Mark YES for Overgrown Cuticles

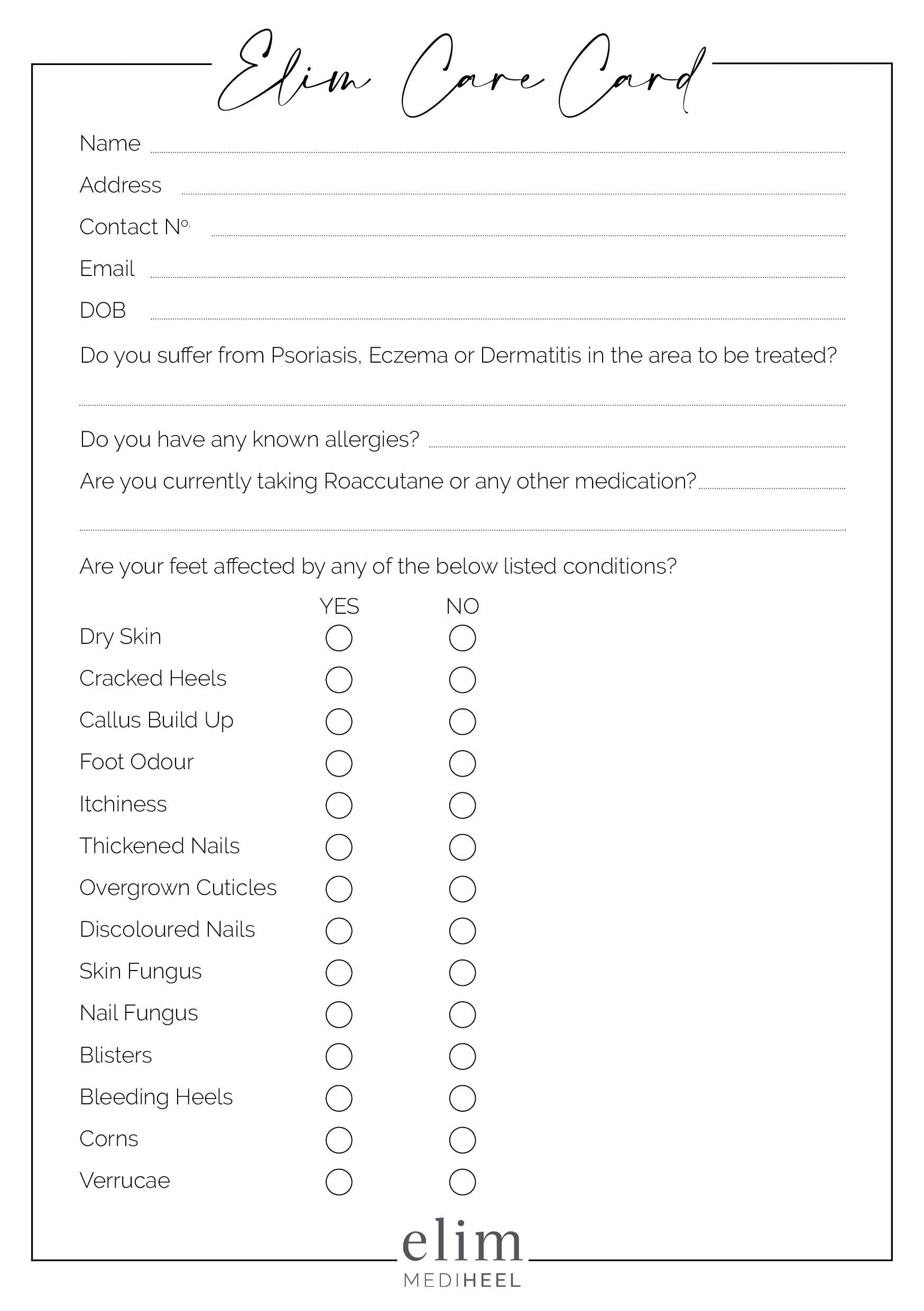[339, 889]
